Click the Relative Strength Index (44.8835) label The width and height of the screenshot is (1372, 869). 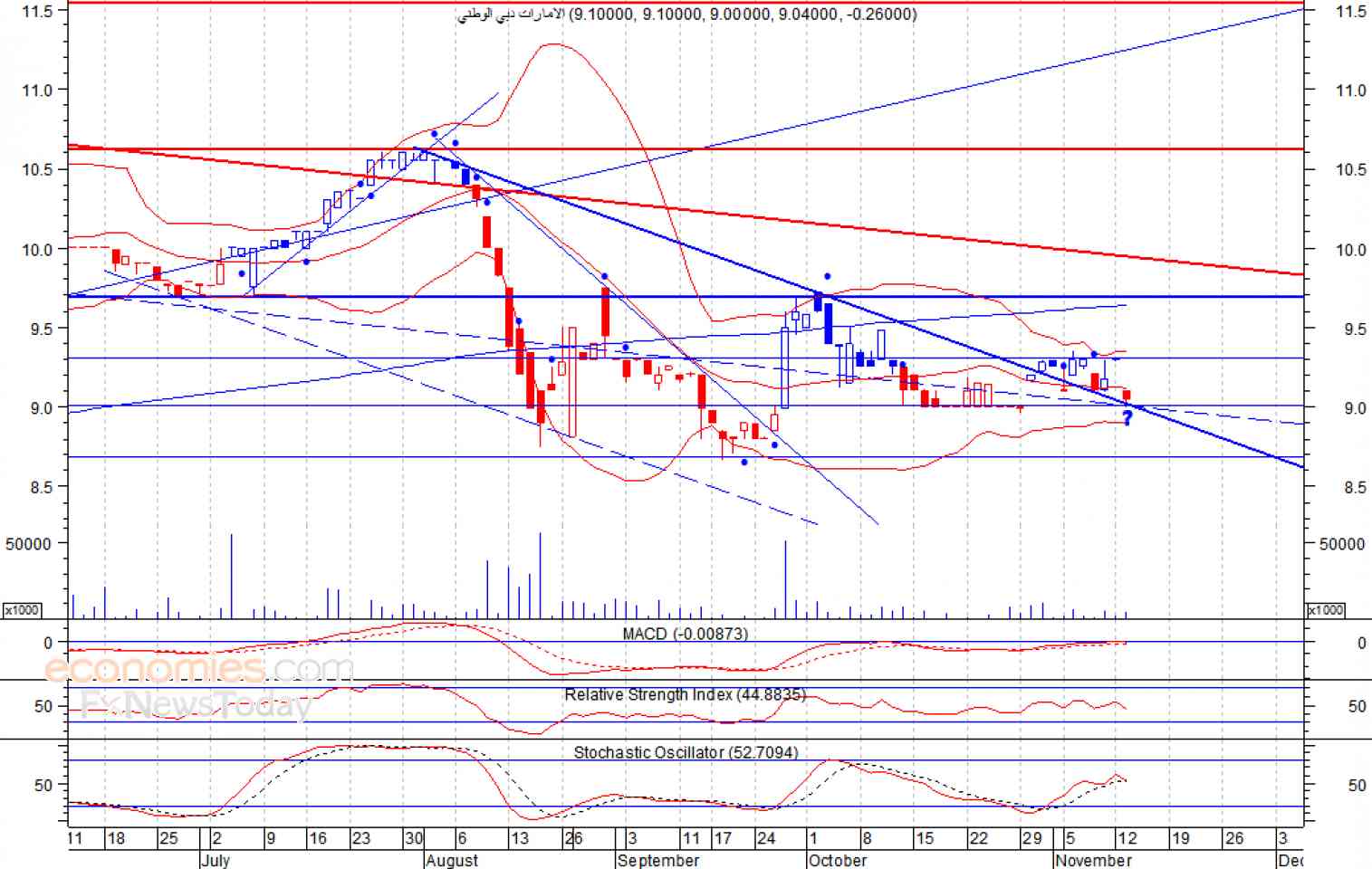point(686,694)
